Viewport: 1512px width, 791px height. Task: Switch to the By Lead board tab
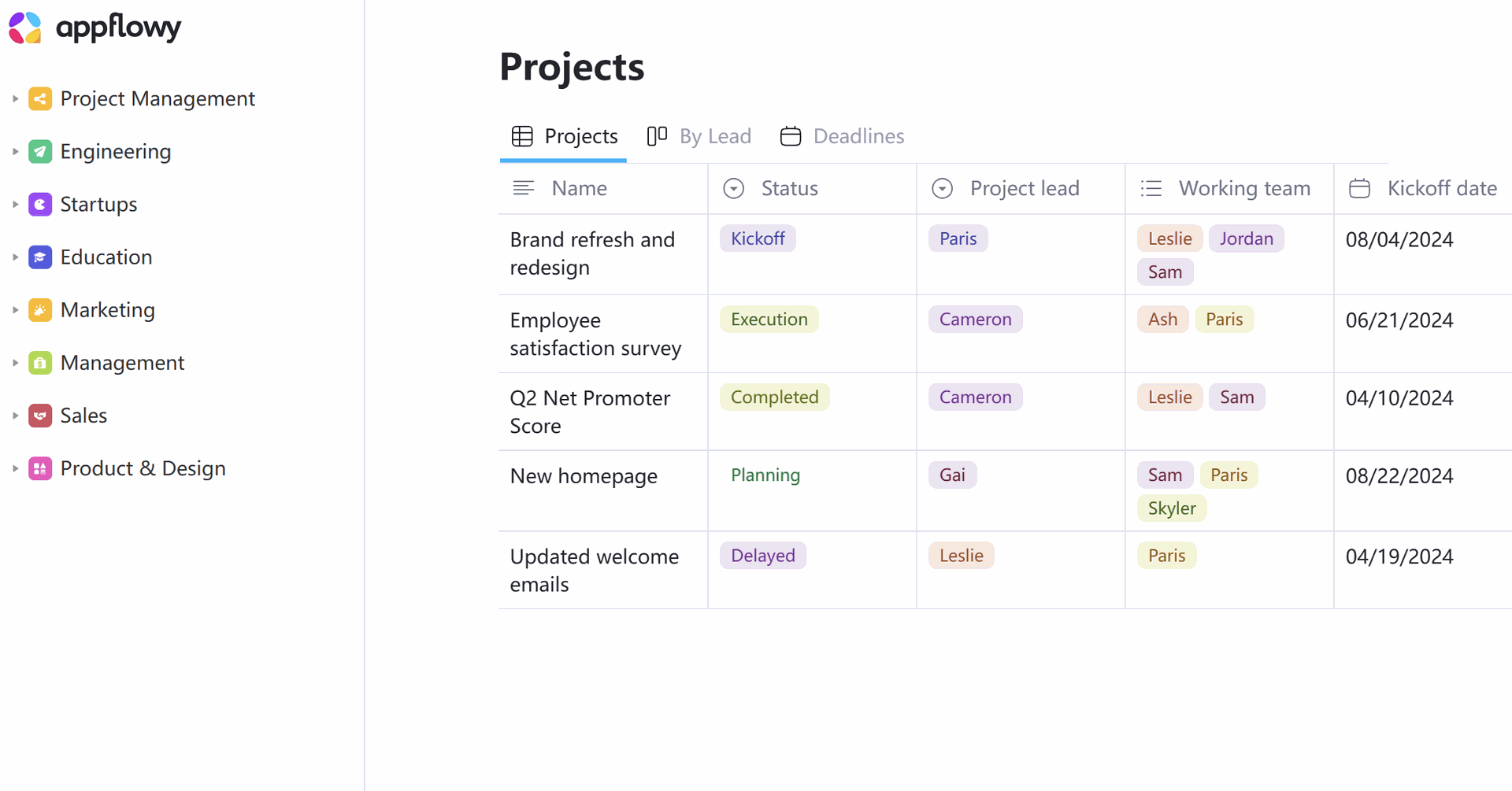click(699, 136)
